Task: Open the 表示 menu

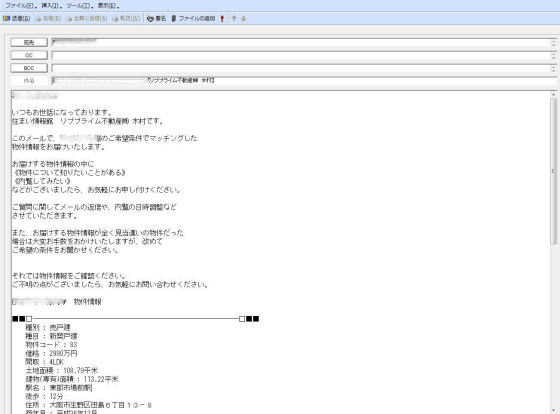Action: [x=107, y=6]
